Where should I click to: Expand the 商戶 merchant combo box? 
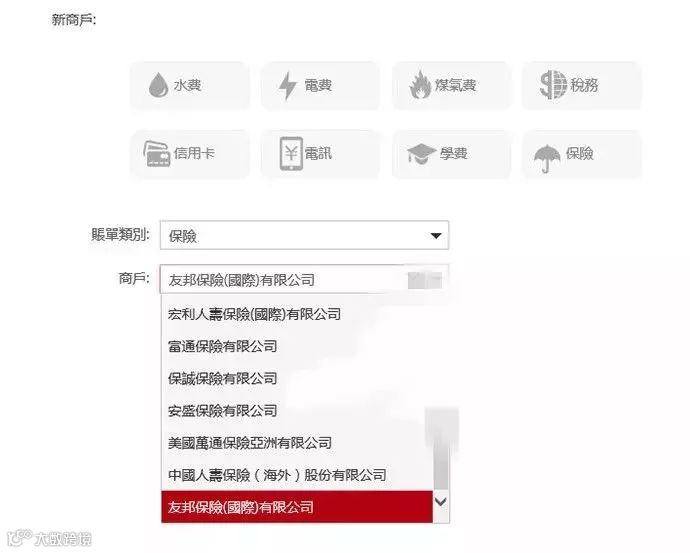click(x=304, y=279)
